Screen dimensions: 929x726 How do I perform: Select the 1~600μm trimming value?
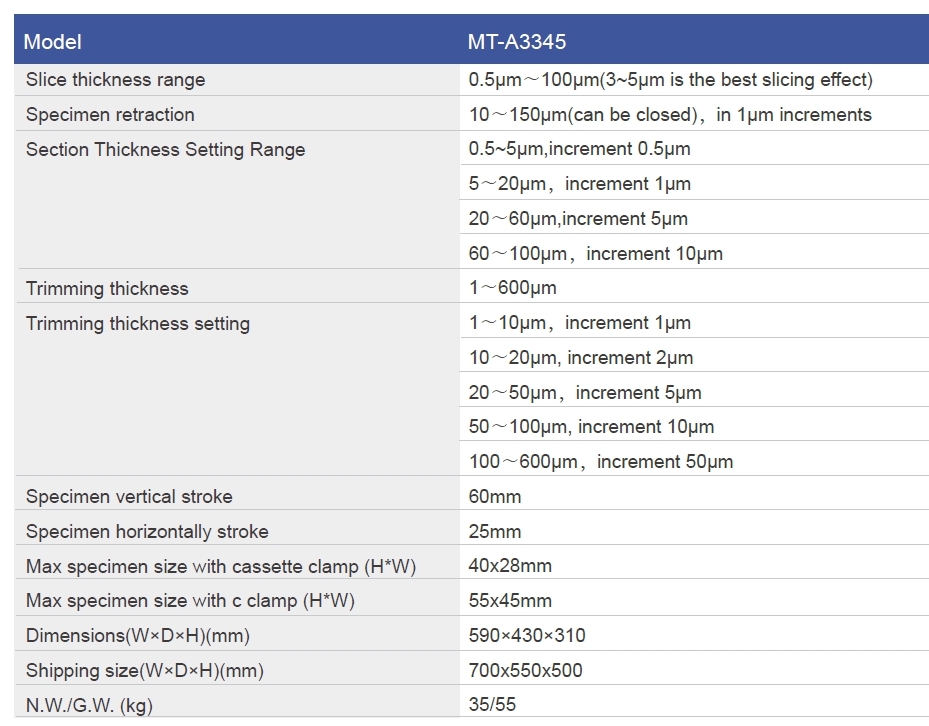click(512, 288)
